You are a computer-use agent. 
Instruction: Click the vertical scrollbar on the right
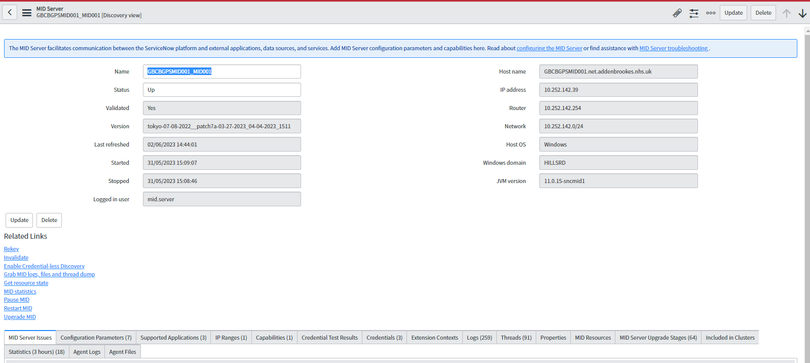tap(806, 194)
